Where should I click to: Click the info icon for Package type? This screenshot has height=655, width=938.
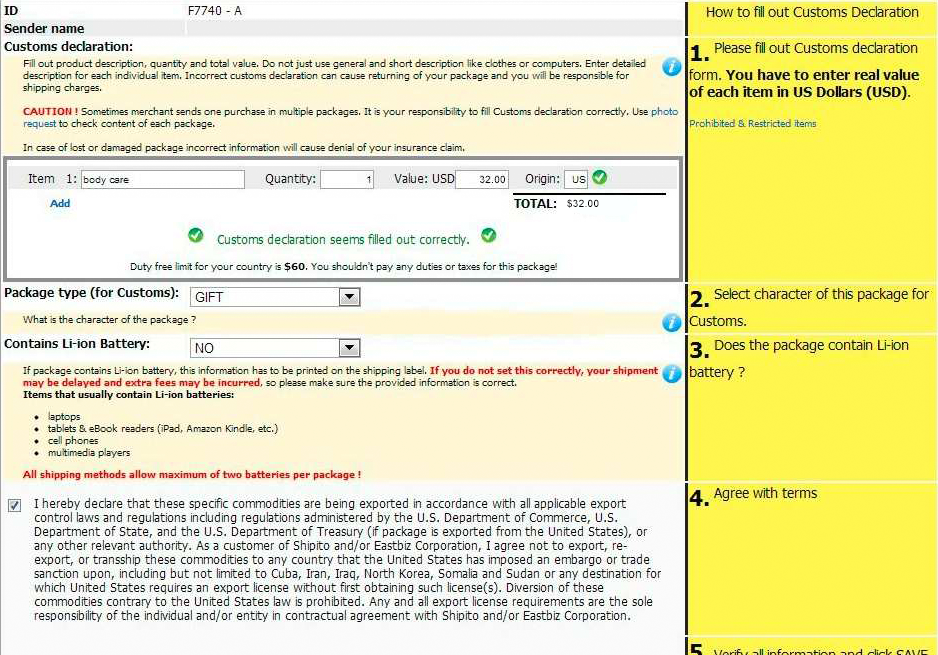(x=672, y=322)
